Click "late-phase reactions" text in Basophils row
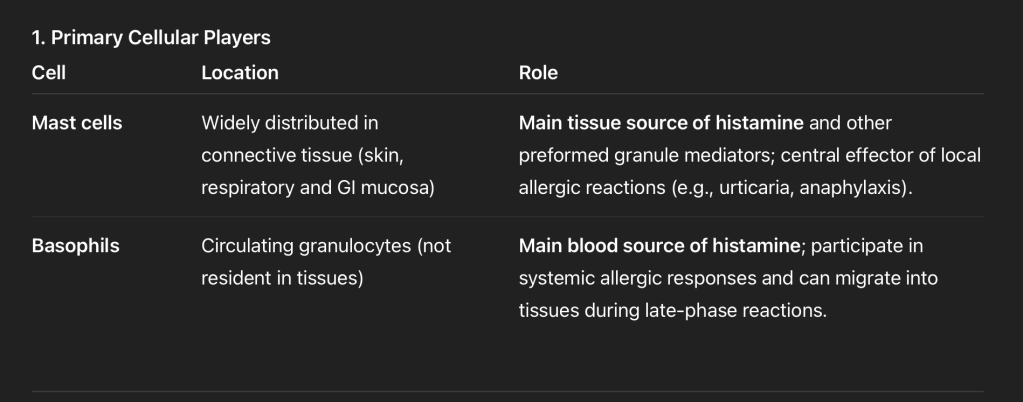The height and width of the screenshot is (402, 1023). 738,310
